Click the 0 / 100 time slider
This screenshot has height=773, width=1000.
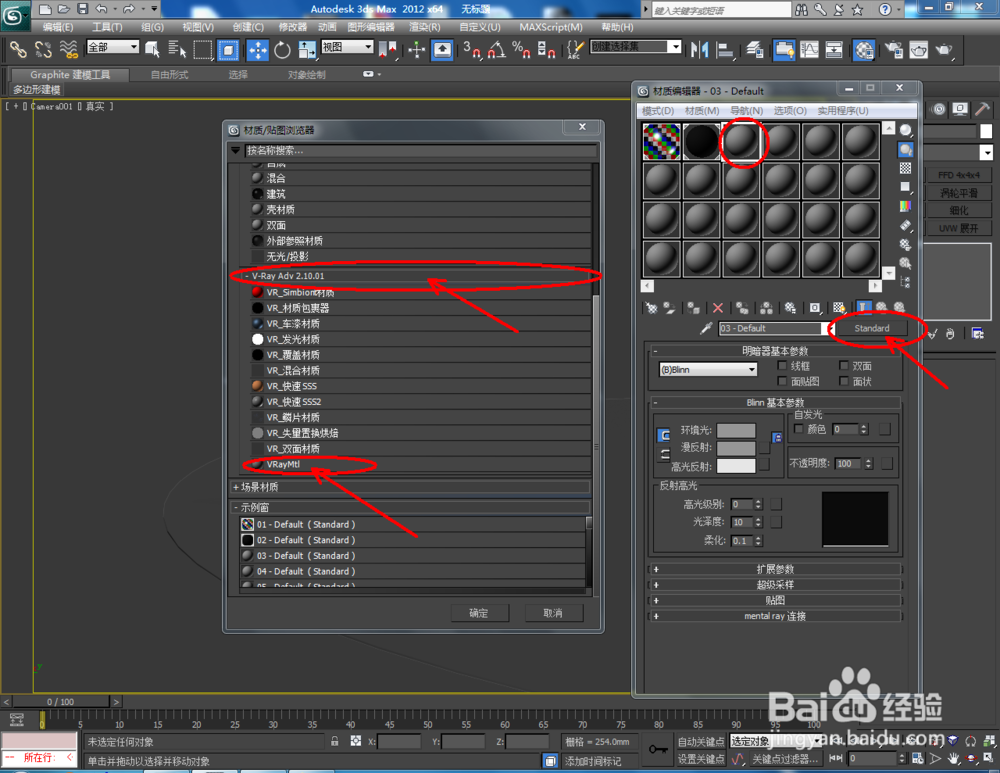pyautogui.click(x=61, y=702)
